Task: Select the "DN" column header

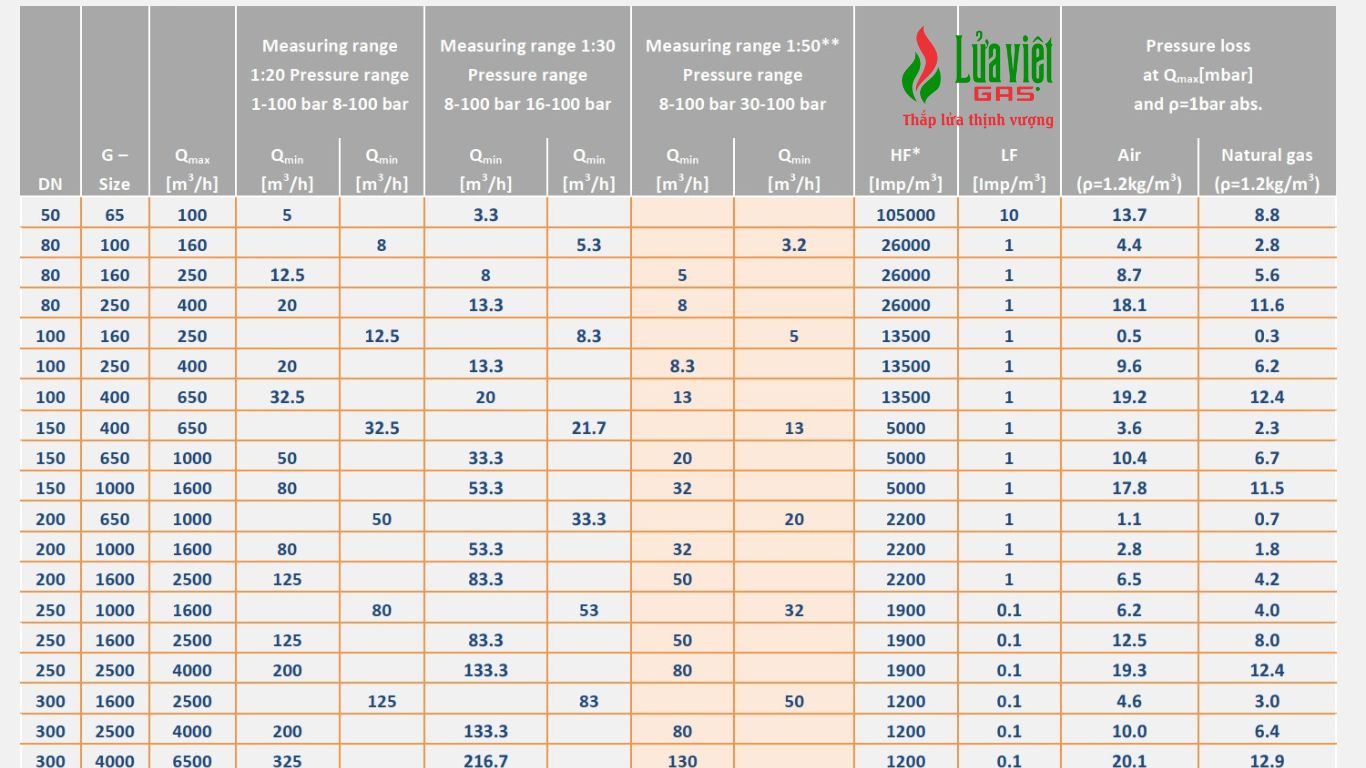Action: point(50,184)
